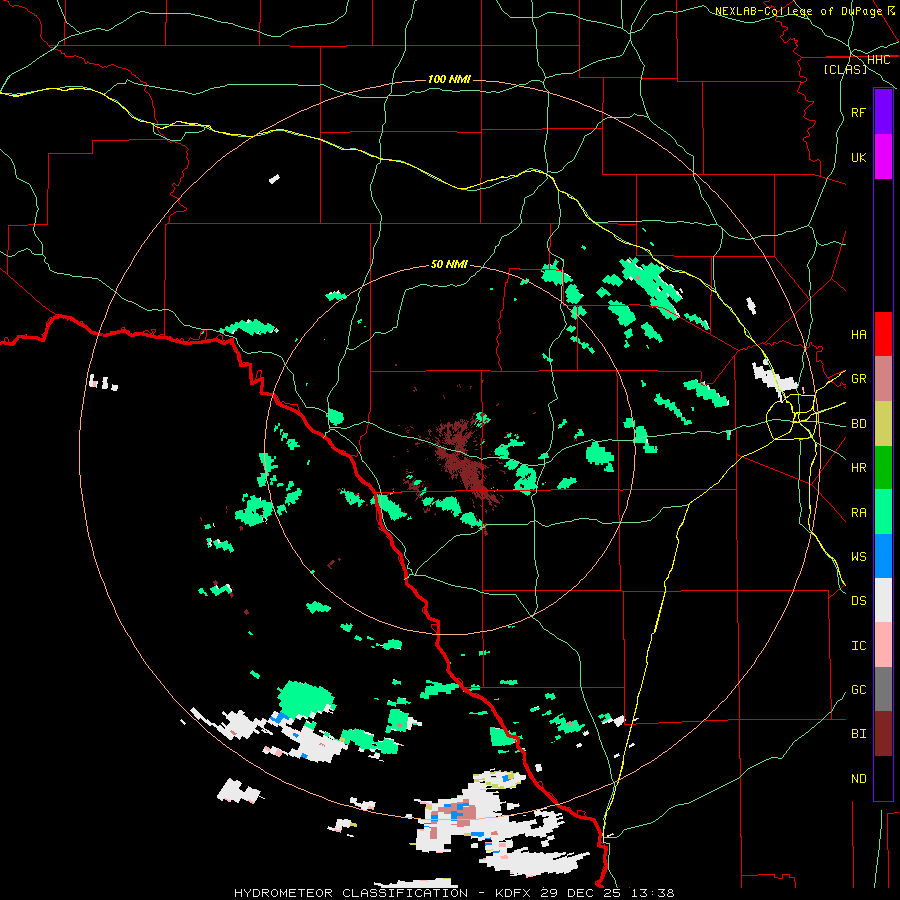Click the 'WS' legend label
The width and height of the screenshot is (900, 900).
coord(858,557)
